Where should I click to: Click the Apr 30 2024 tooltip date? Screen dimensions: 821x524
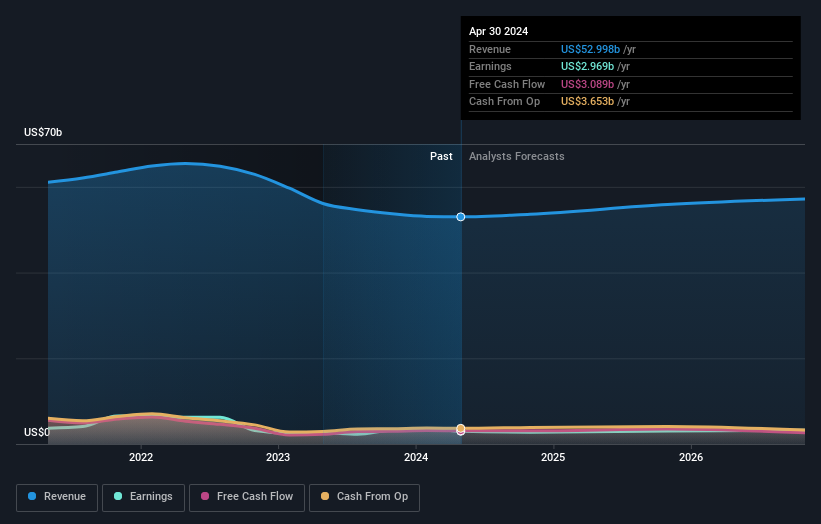pyautogui.click(x=498, y=31)
